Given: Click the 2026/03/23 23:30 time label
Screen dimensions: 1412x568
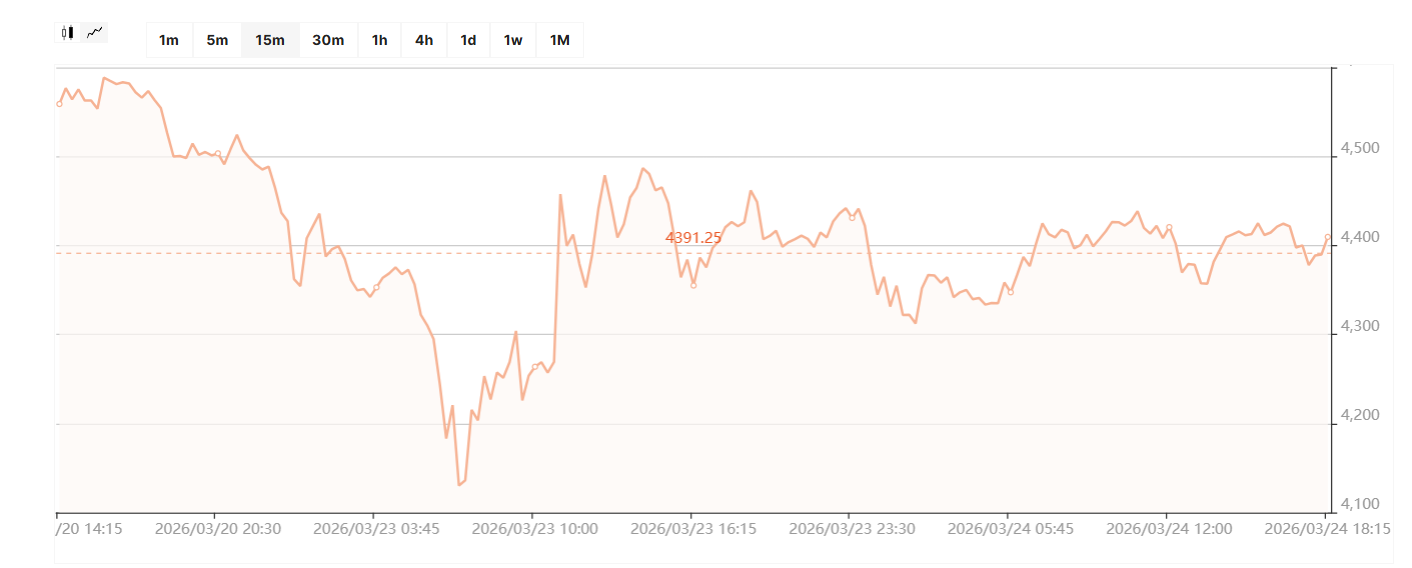Looking at the screenshot, I should point(852,529).
